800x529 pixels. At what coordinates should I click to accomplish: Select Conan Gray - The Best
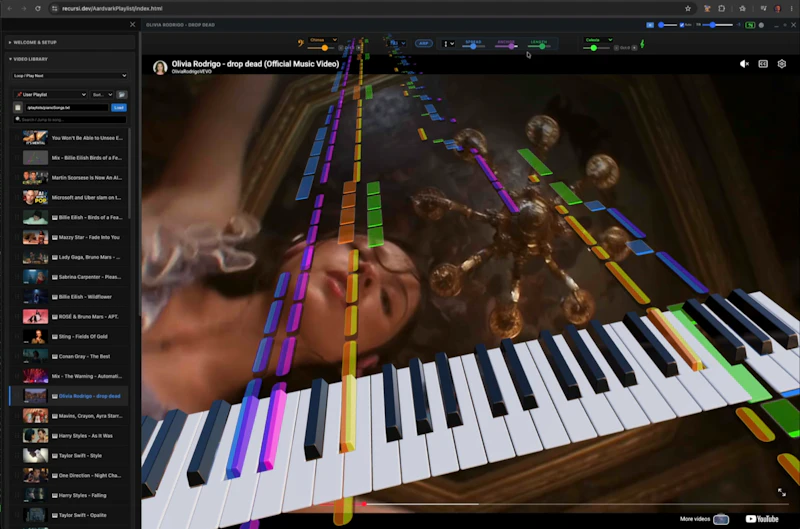[68, 356]
